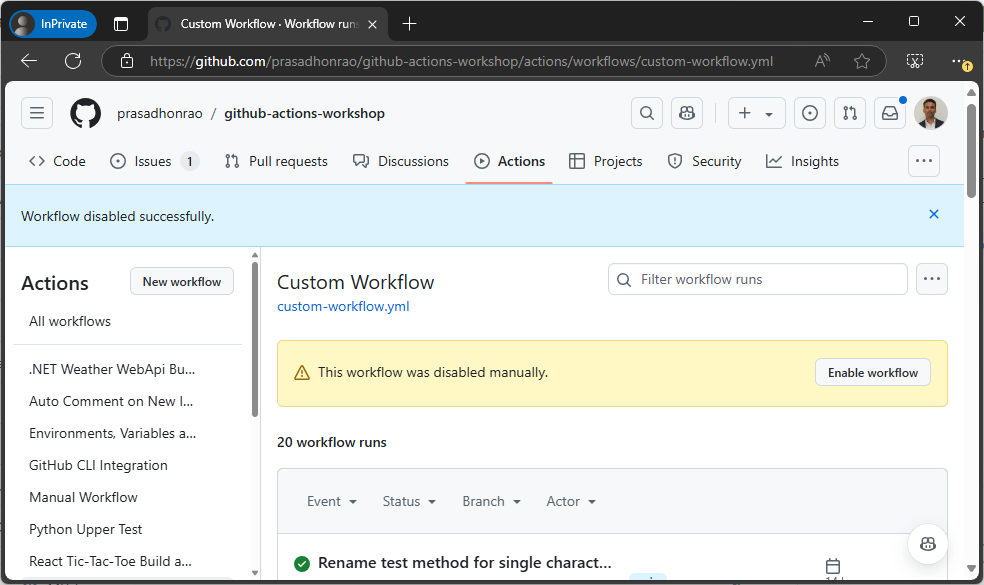The height and width of the screenshot is (585, 984).
Task: Open Edge settings and more menu
Action: tap(960, 61)
